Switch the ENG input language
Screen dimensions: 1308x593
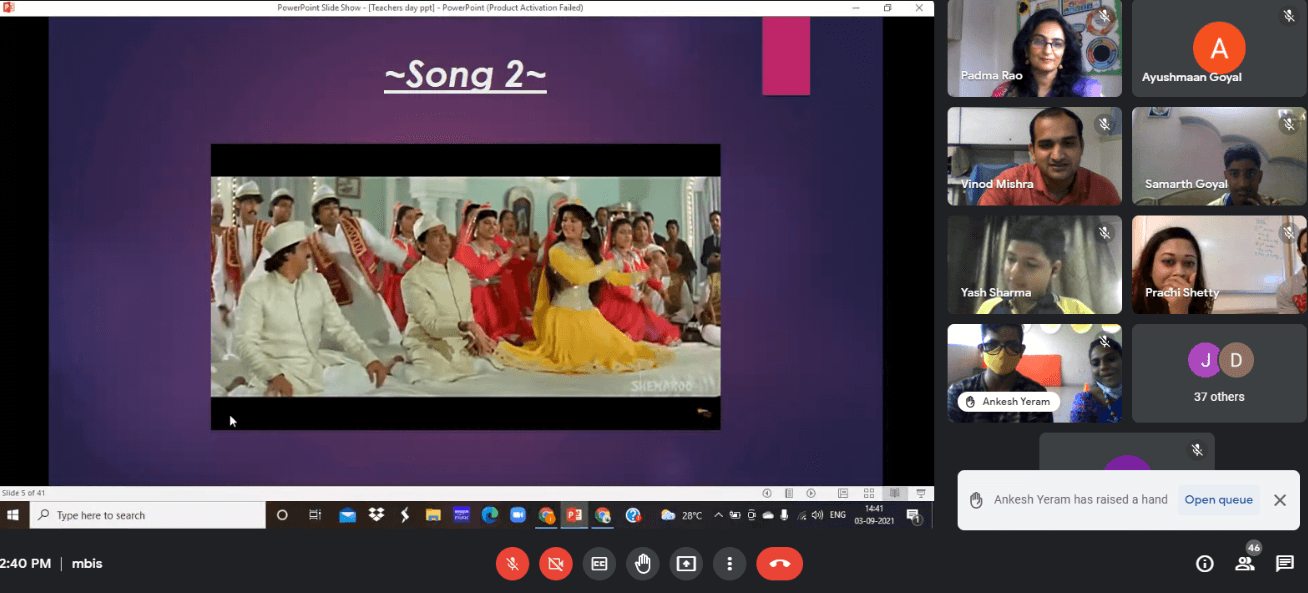click(x=838, y=515)
